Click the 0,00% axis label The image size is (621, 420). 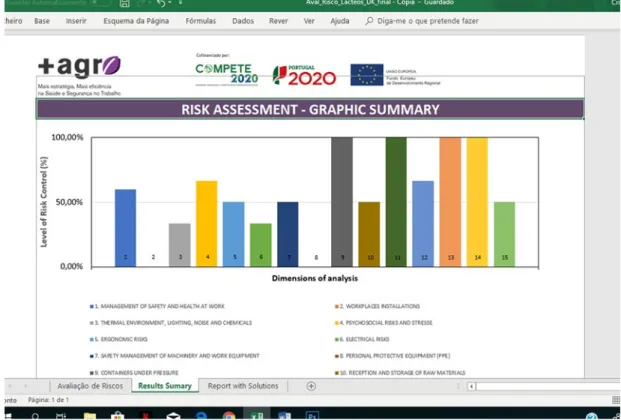pyautogui.click(x=71, y=266)
